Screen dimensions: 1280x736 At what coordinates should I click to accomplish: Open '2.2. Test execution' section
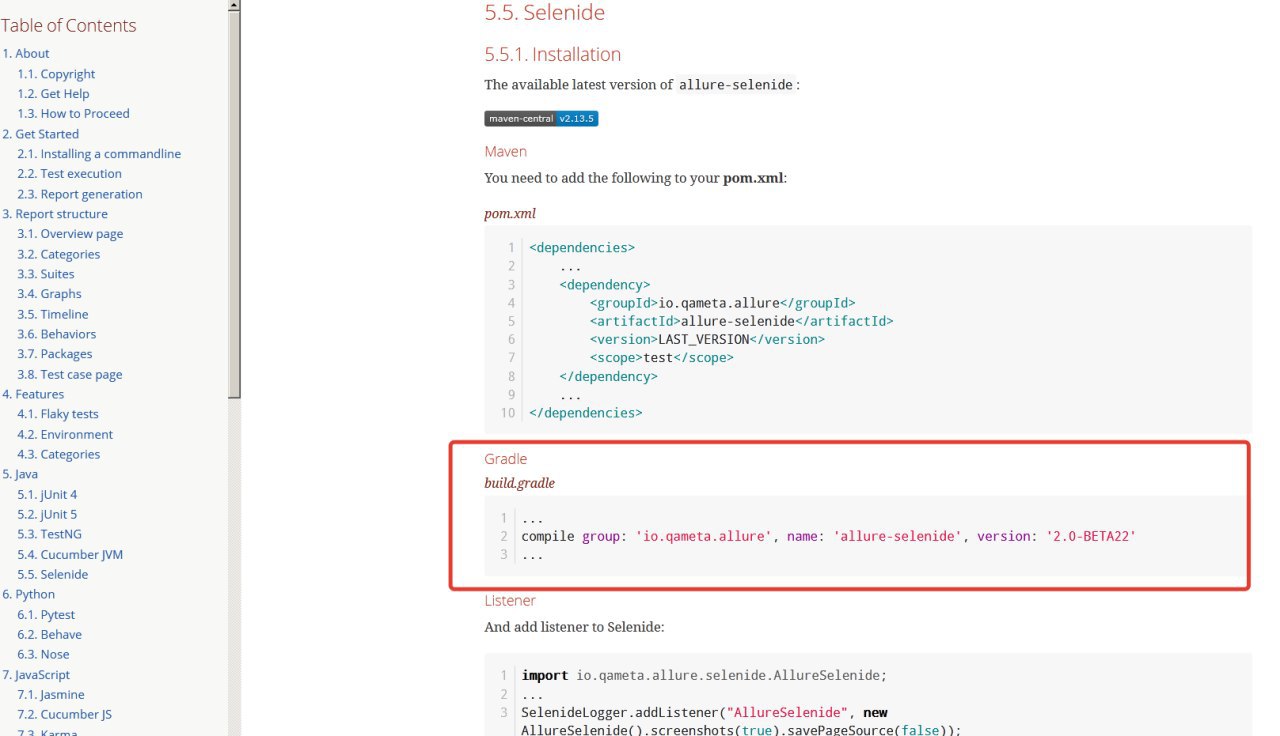69,174
